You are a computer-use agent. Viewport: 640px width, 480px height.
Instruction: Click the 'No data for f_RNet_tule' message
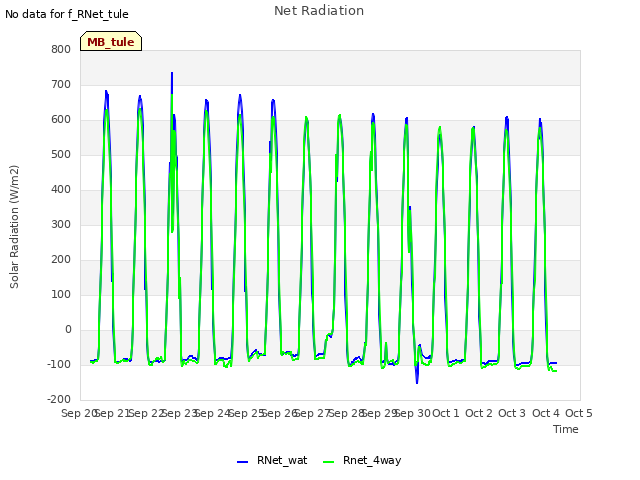click(x=67, y=14)
